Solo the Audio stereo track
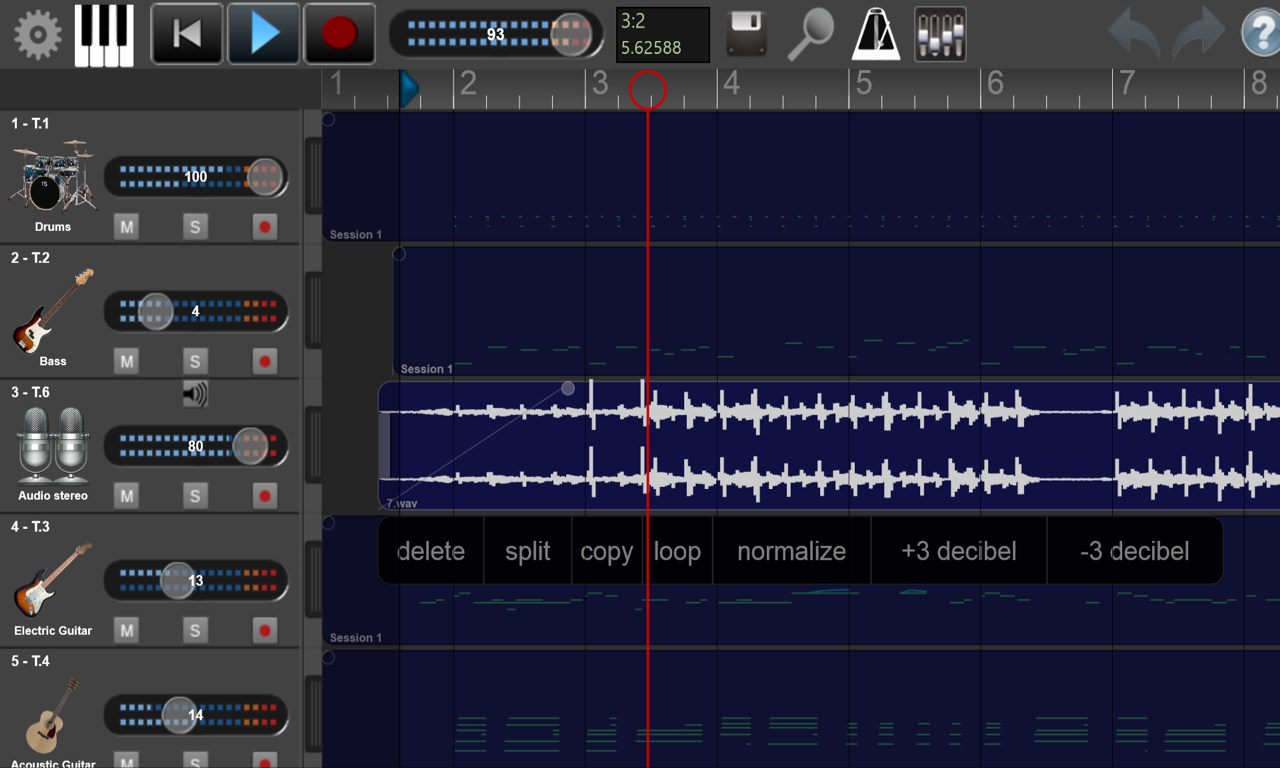The height and width of the screenshot is (768, 1280). (195, 495)
